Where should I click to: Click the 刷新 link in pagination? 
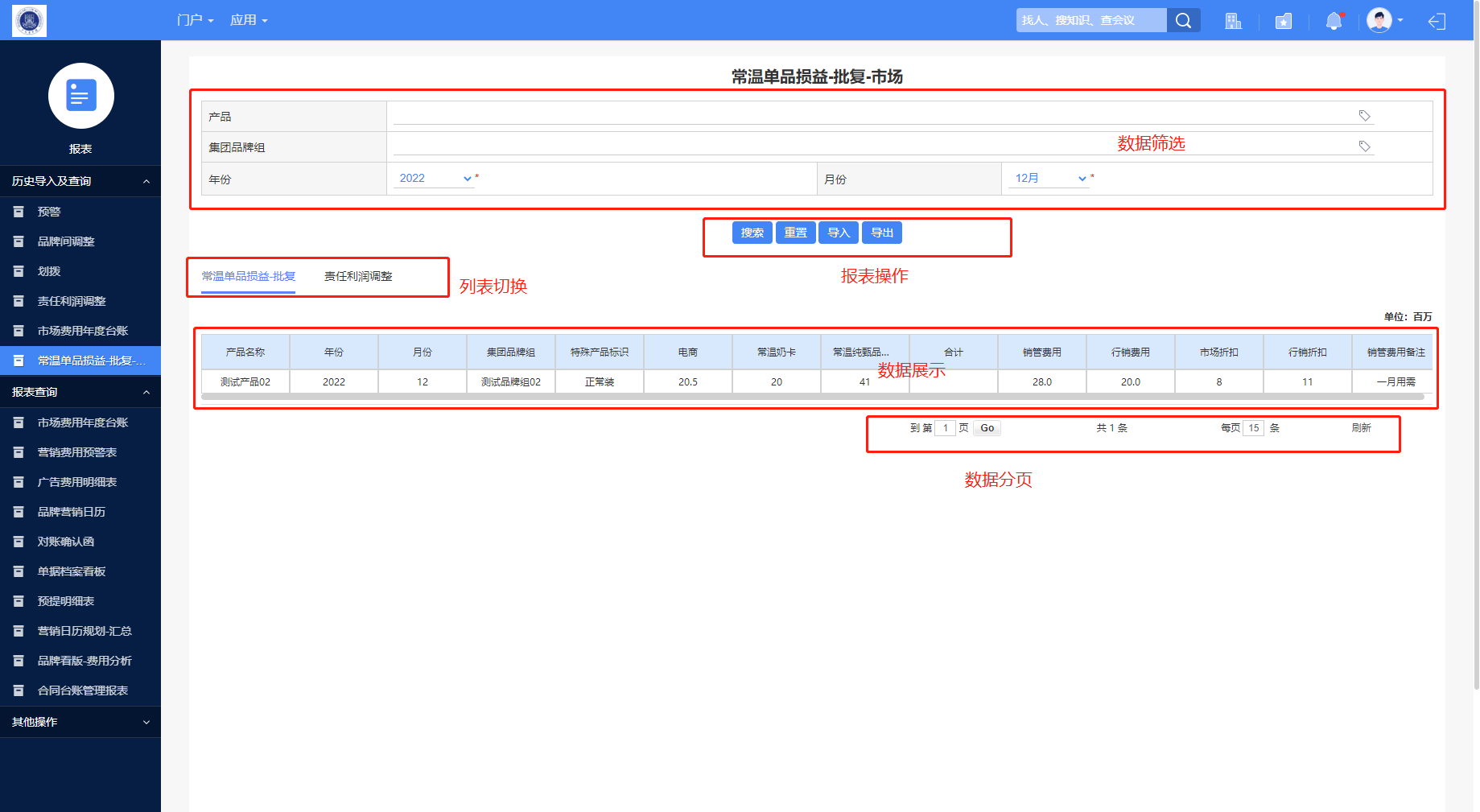[x=1361, y=428]
